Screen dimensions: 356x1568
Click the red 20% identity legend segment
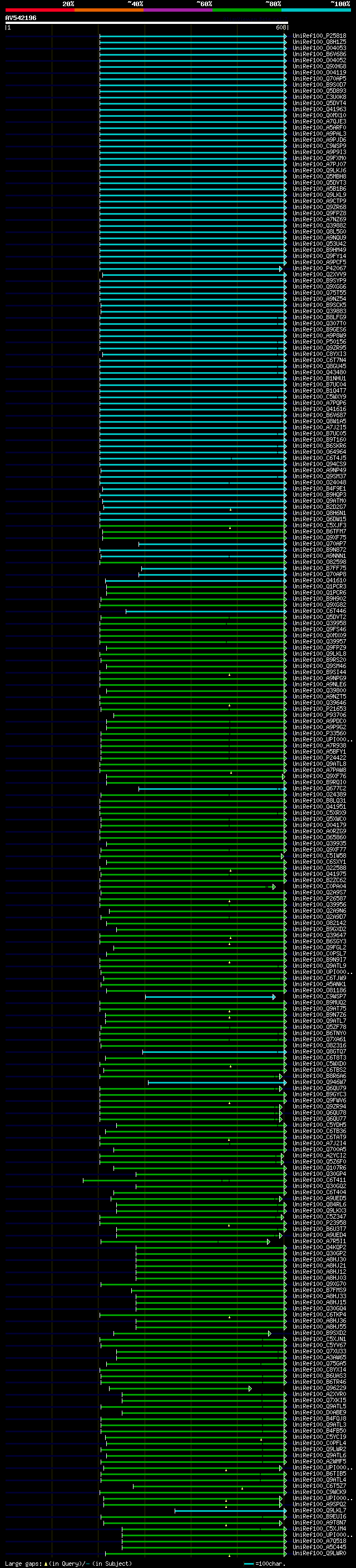pos(39,11)
